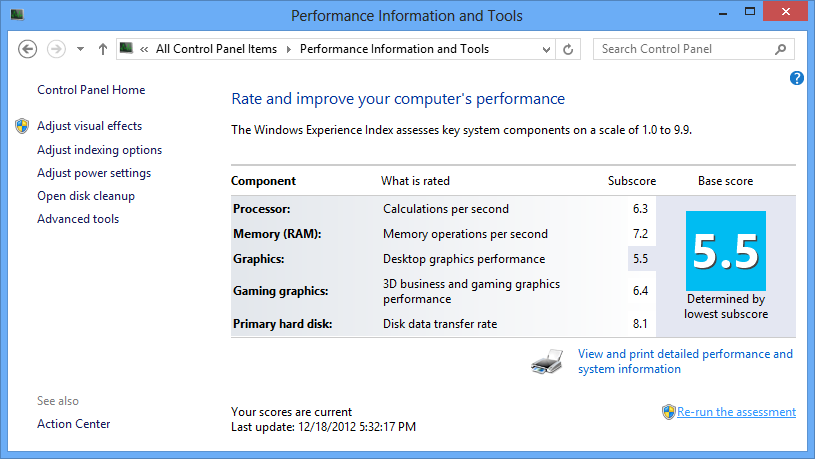Click the shield icon next to Re-run
This screenshot has height=459, width=815.
click(x=668, y=412)
